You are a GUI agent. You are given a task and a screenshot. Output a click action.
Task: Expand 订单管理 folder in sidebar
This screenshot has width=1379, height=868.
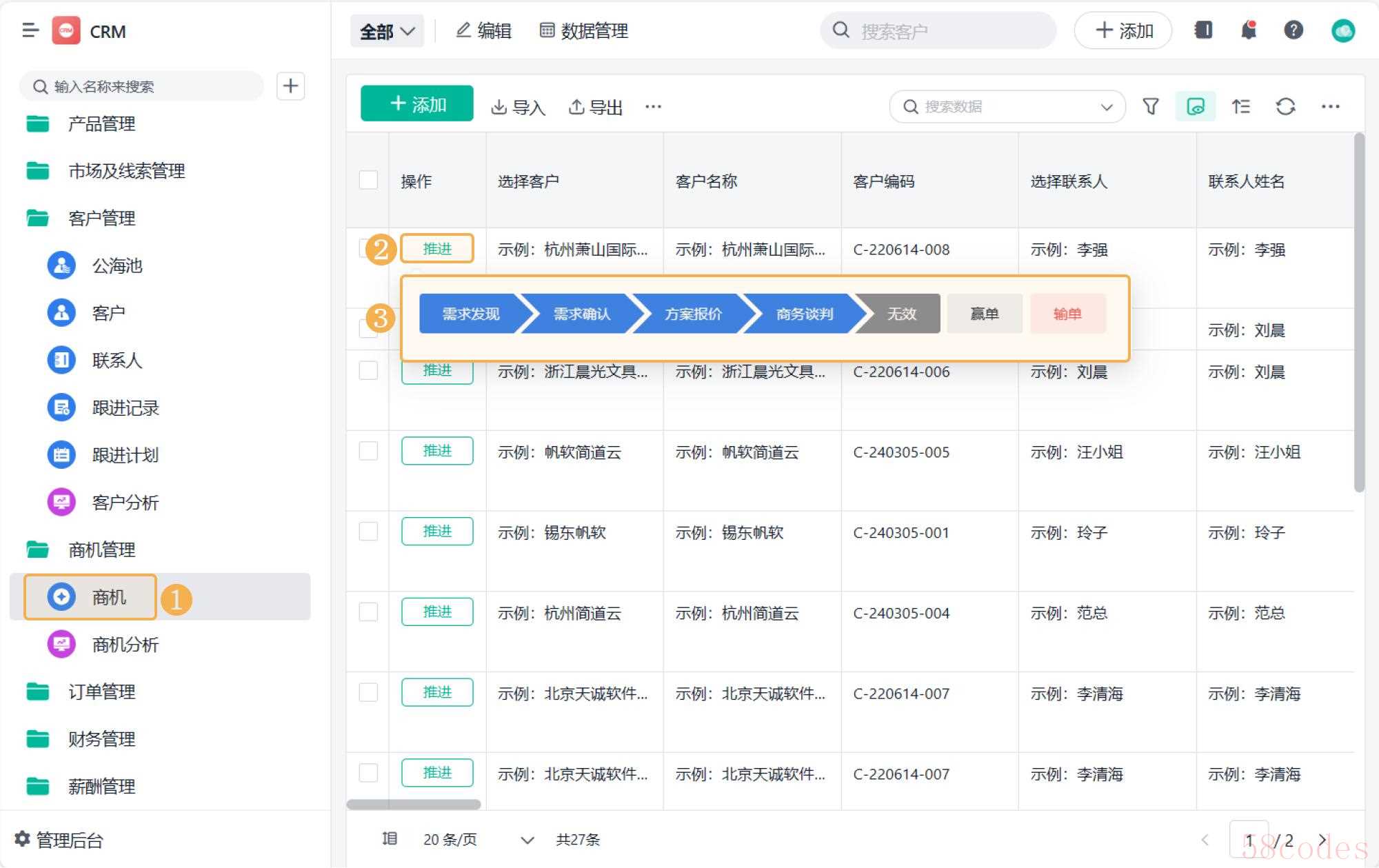click(101, 692)
